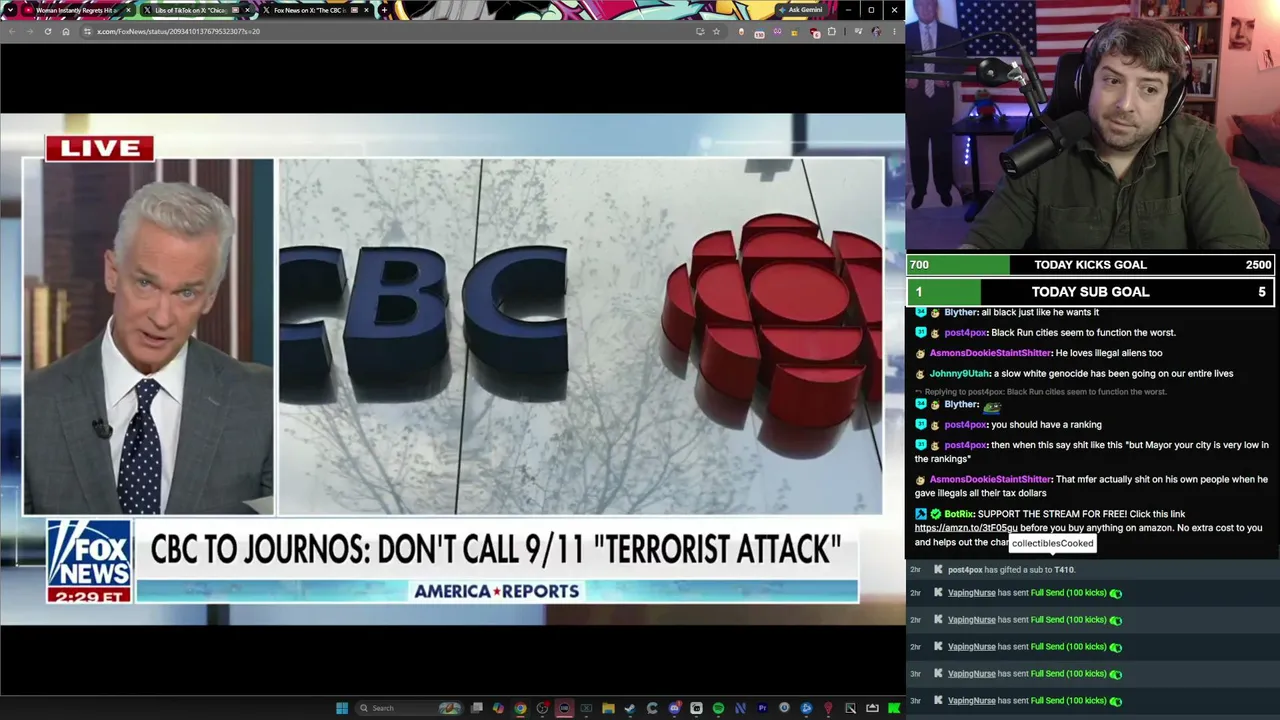Viewport: 1280px width, 720px height.
Task: Open Blyther's profile from "all black" message
Action: [x=961, y=312]
